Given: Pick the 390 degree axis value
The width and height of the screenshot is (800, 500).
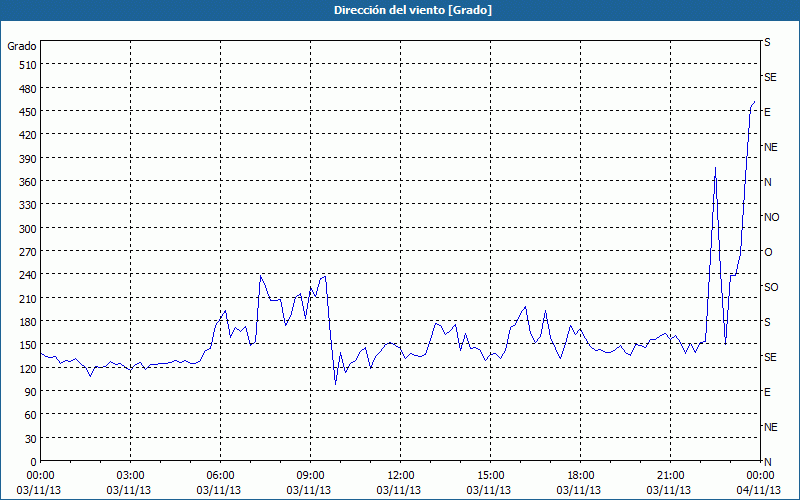Looking at the screenshot, I should (28, 159).
